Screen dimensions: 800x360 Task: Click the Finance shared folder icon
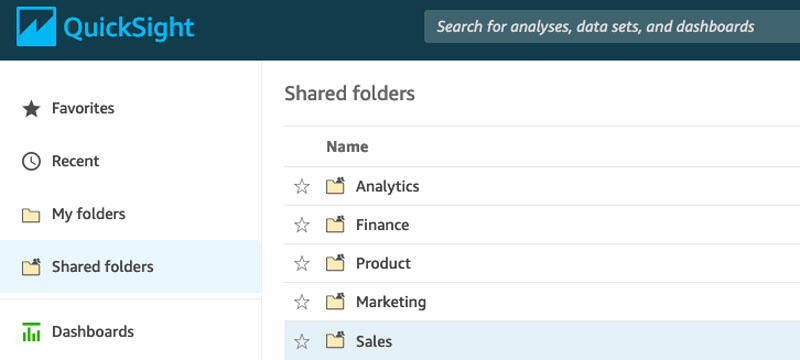[335, 224]
